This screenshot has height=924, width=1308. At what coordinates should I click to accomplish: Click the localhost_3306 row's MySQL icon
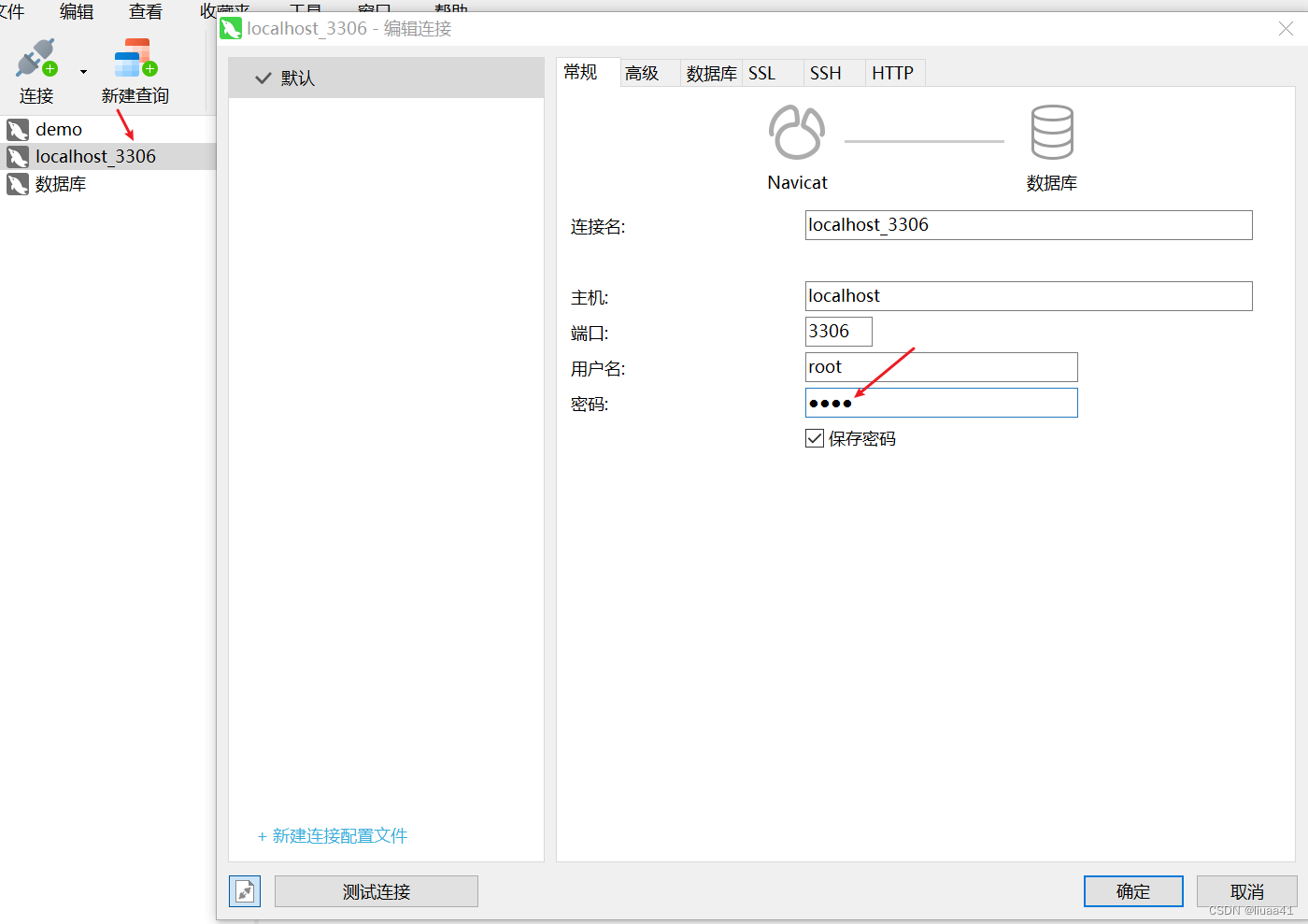(x=18, y=156)
